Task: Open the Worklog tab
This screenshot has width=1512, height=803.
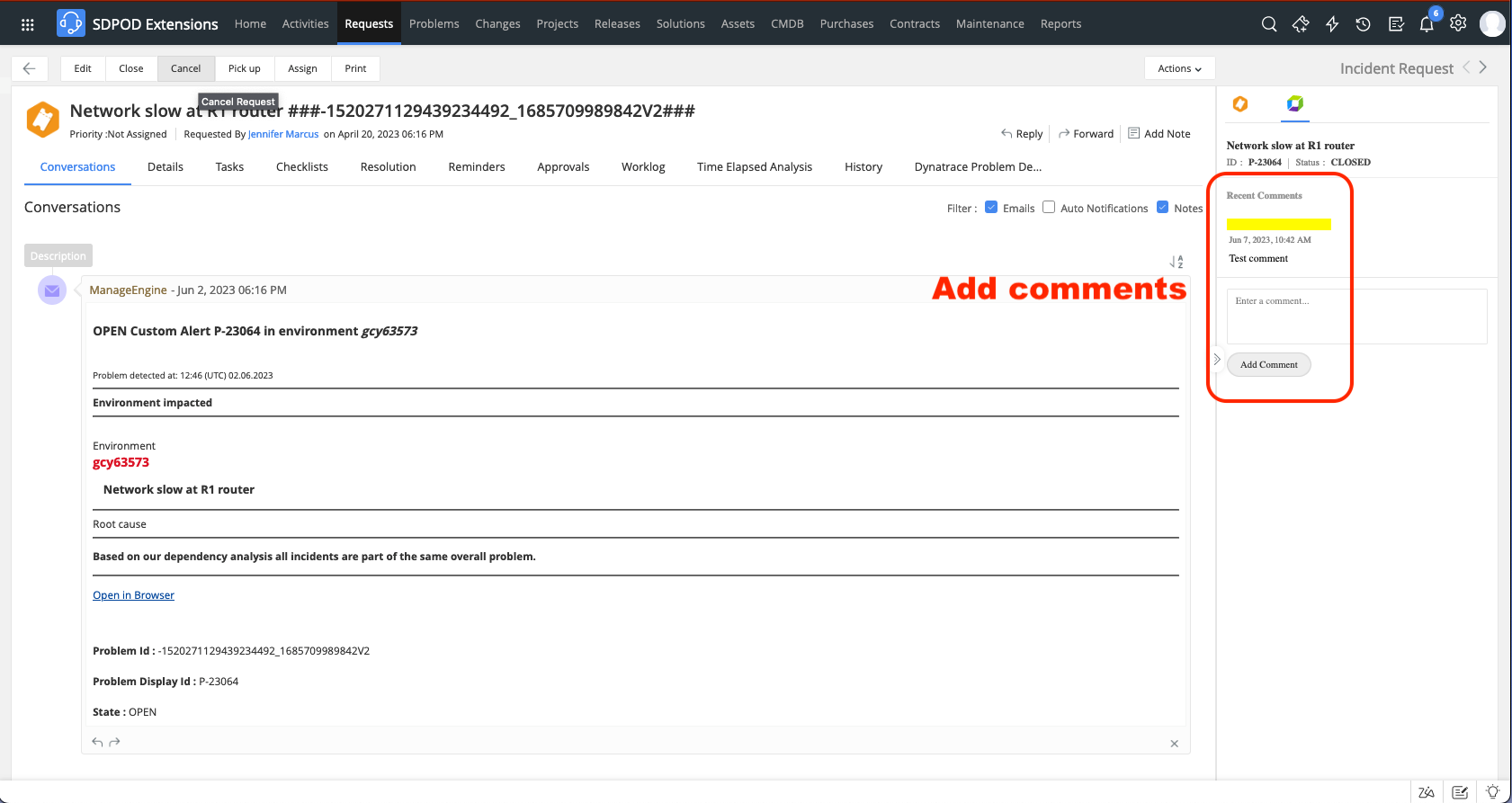Action: [x=643, y=167]
